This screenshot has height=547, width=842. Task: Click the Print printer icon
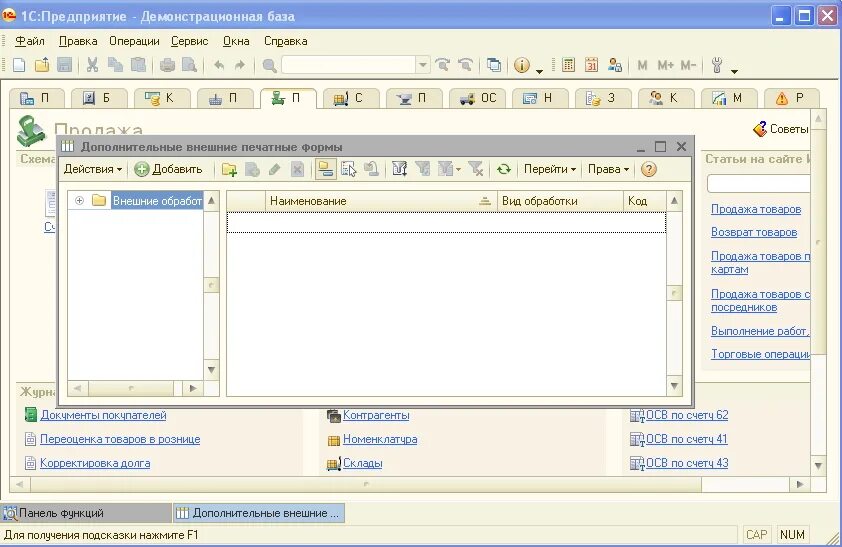[x=168, y=65]
